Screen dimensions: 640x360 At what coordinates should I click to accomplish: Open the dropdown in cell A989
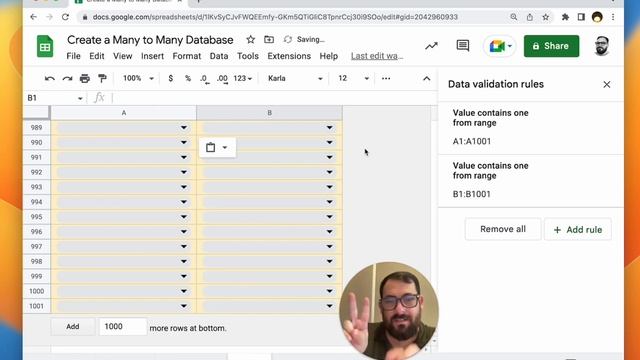click(x=184, y=128)
